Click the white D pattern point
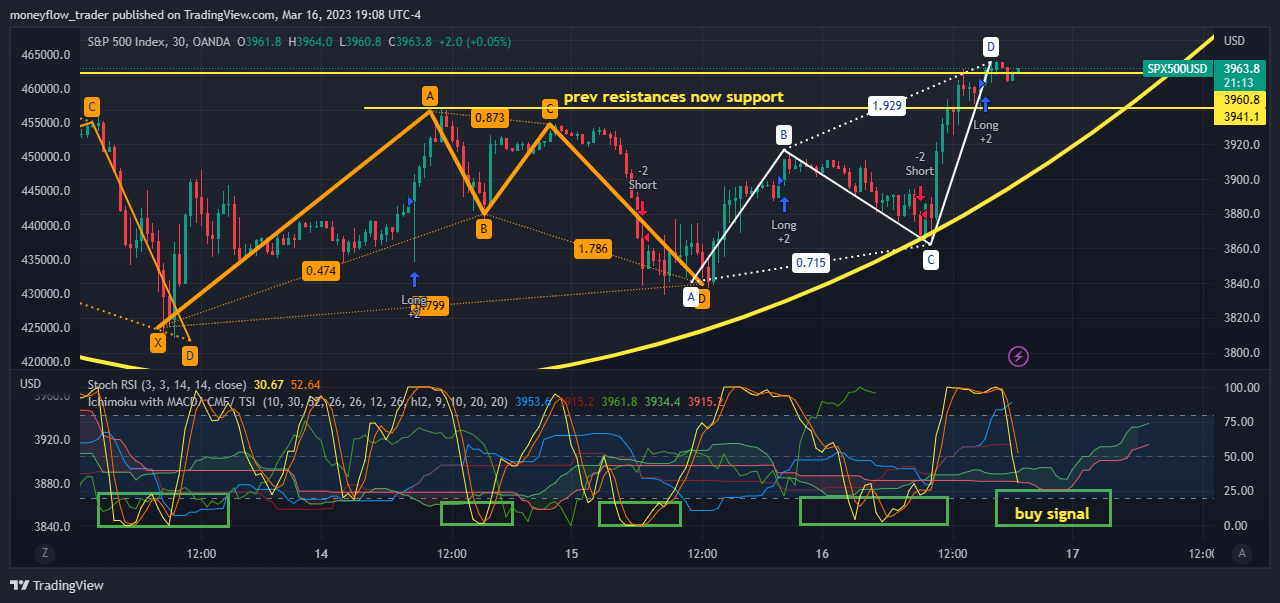This screenshot has width=1280, height=603. coord(990,46)
